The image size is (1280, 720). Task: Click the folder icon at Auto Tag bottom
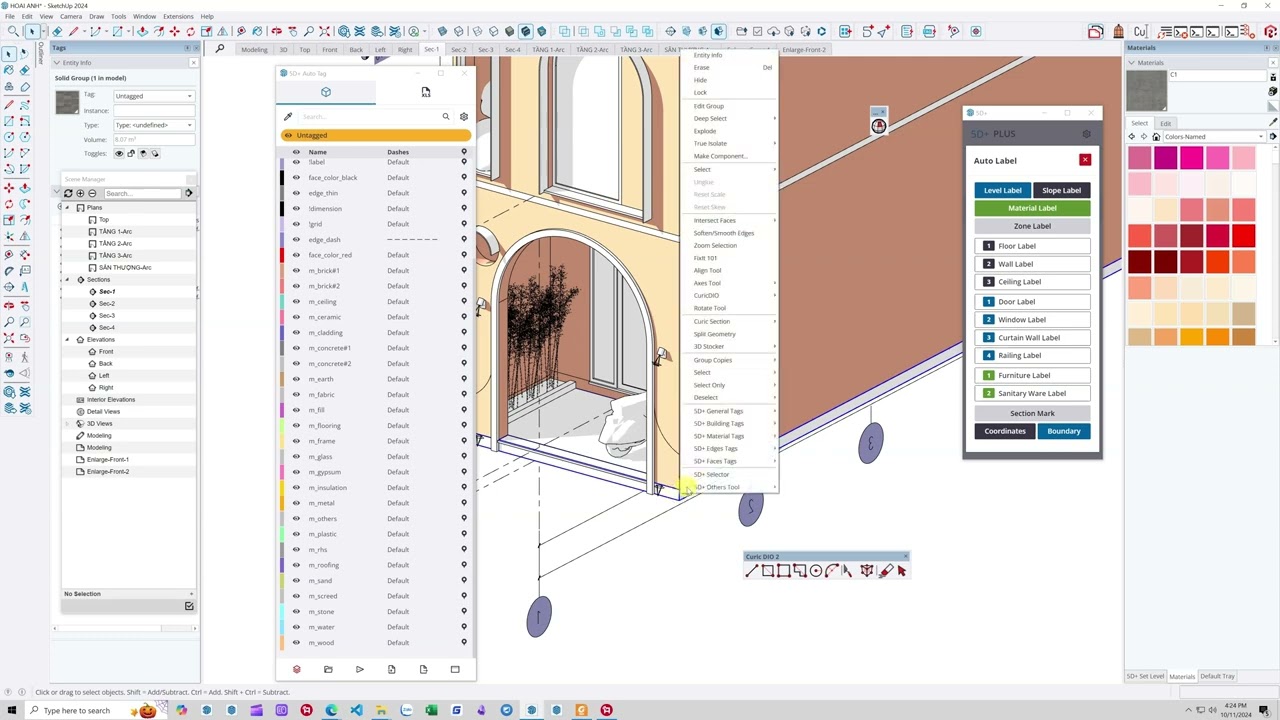328,669
